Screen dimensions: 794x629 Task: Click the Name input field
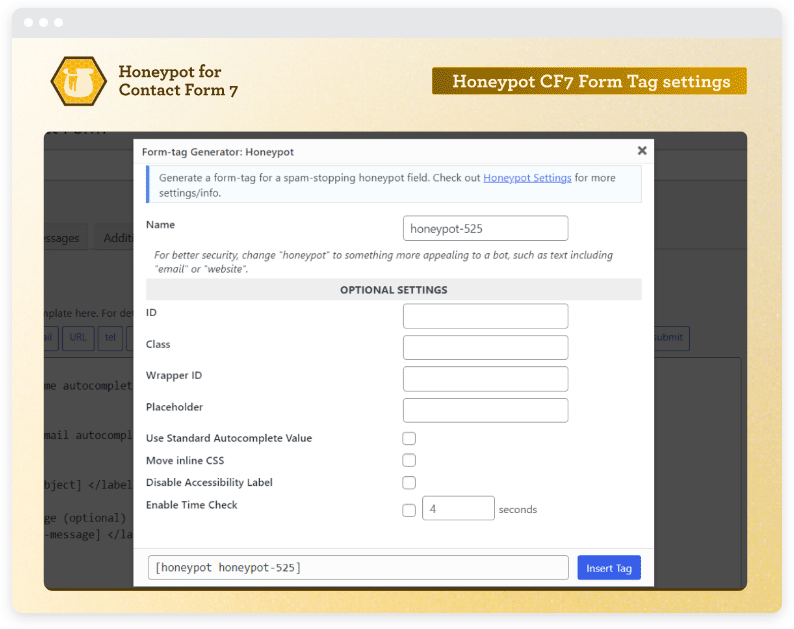click(485, 228)
